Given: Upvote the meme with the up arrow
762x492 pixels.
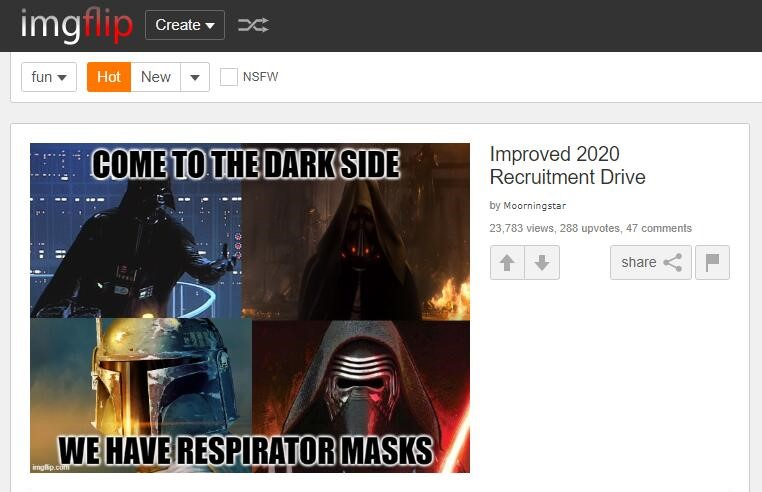Looking at the screenshot, I should pyautogui.click(x=507, y=263).
